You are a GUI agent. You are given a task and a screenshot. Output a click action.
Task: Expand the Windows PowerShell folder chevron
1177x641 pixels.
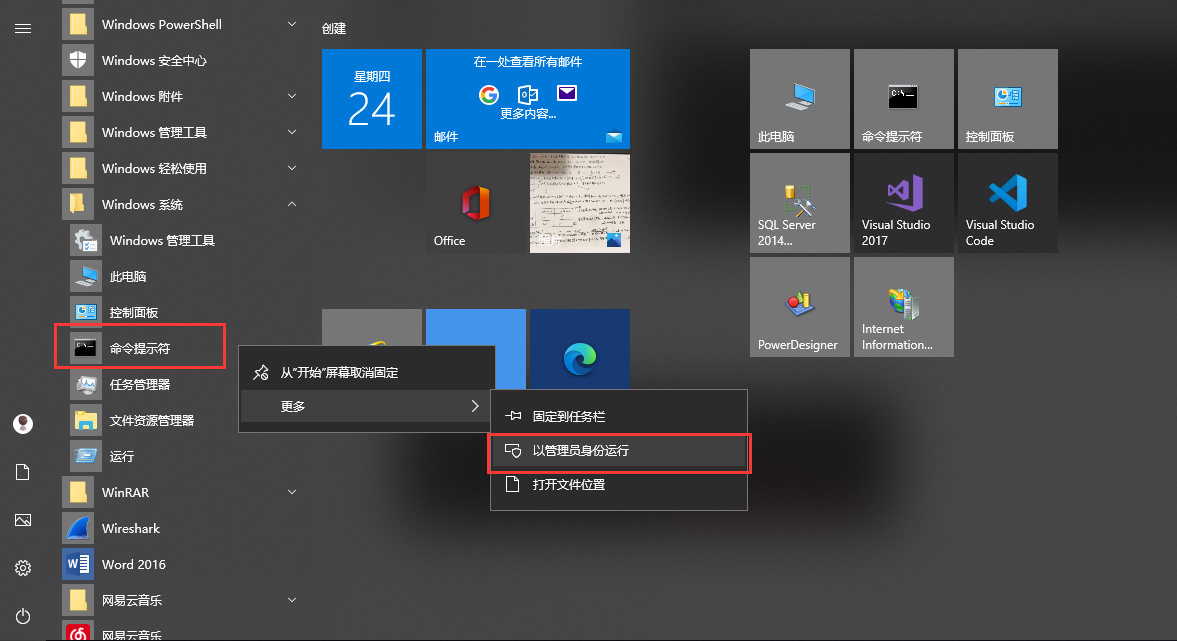(292, 24)
